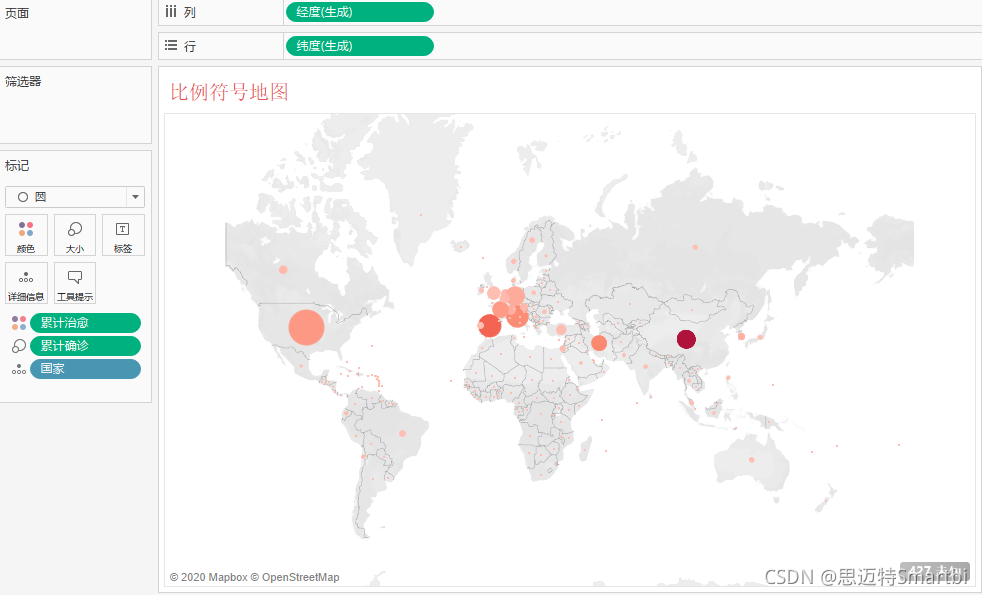Screen dimensions: 982x595
Task: Click the columns shelf icon next to 列
Action: 171,11
